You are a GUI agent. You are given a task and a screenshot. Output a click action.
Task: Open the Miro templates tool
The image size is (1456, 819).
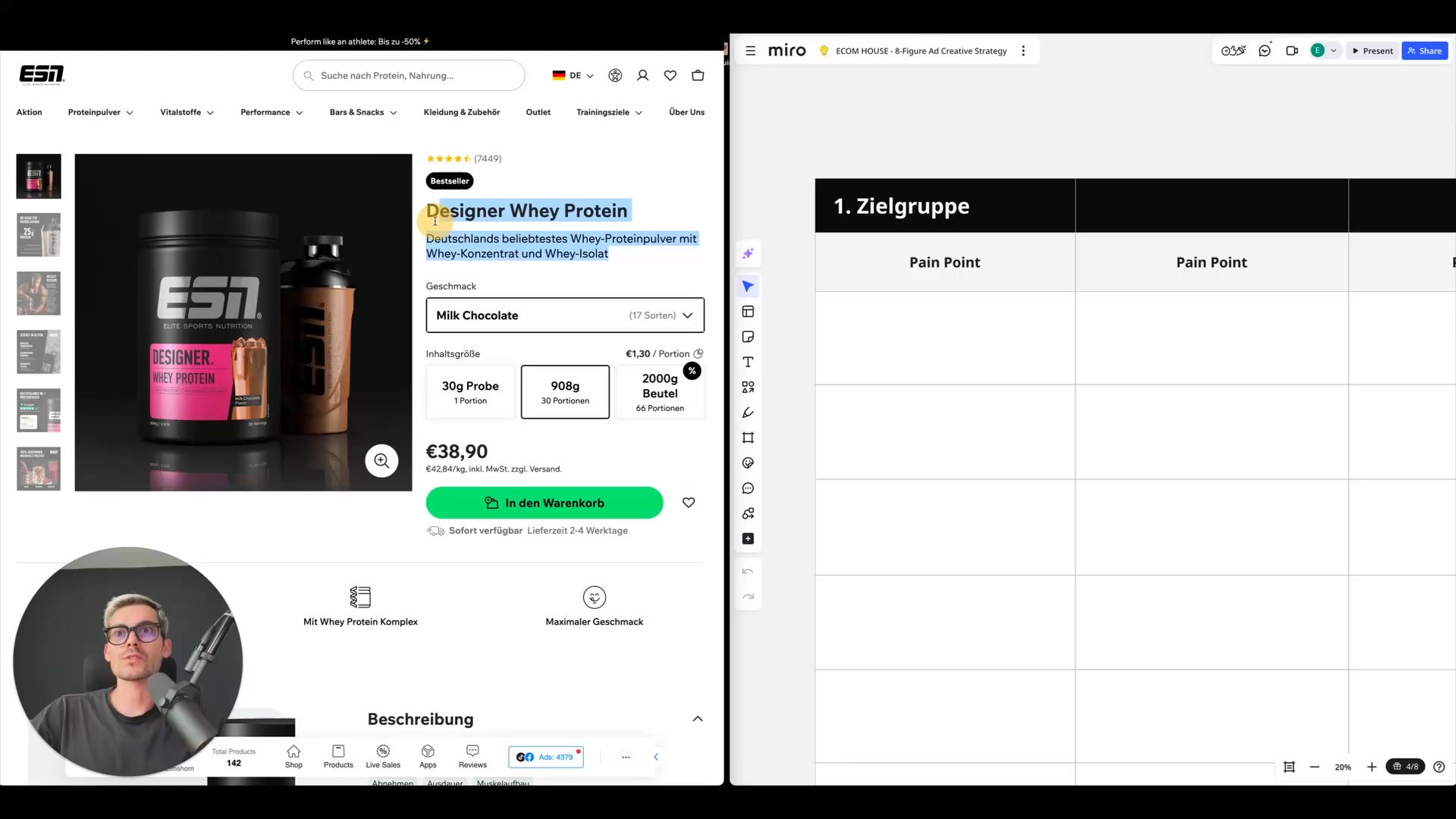[748, 312]
